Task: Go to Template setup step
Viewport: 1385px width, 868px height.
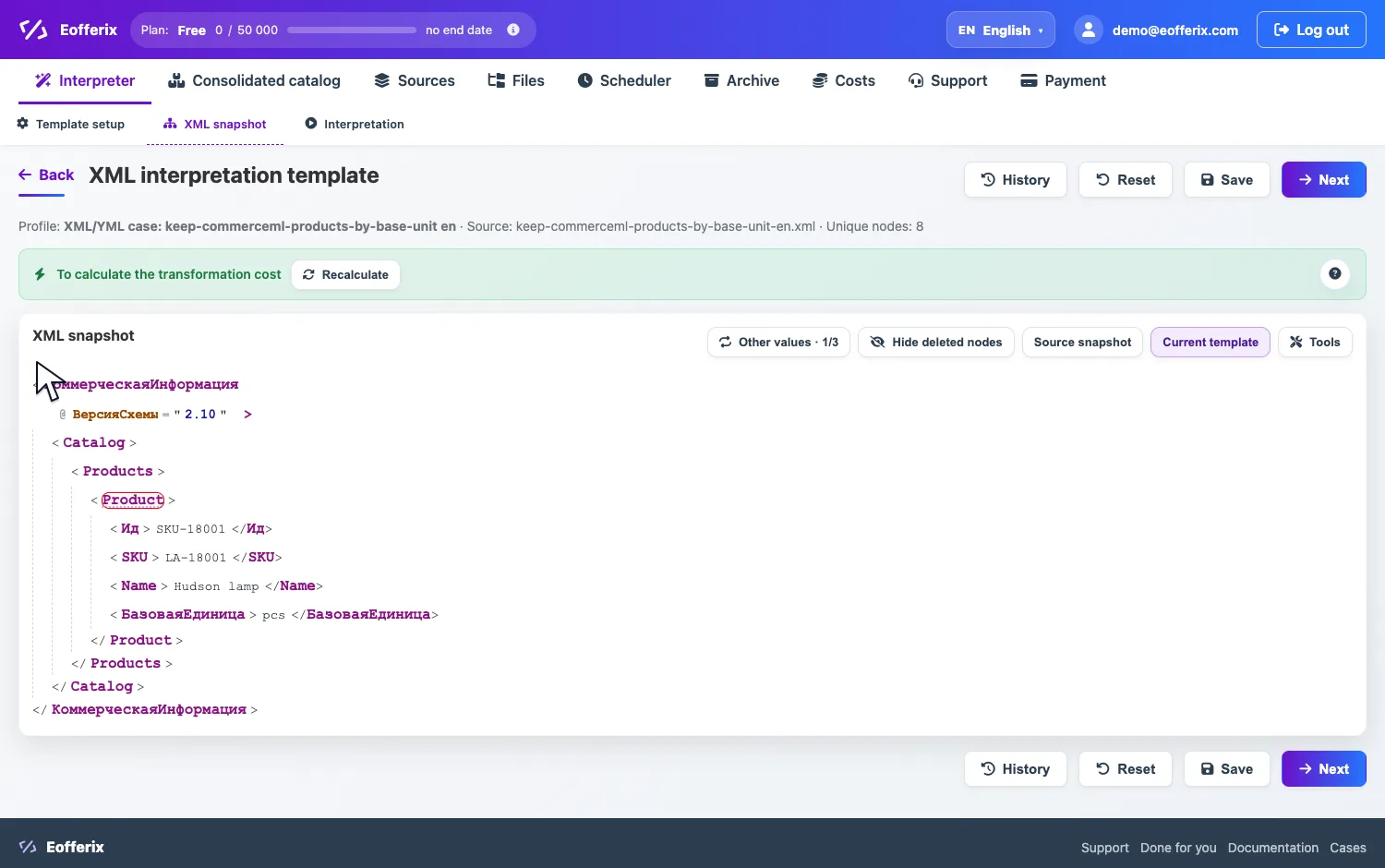Action: click(x=71, y=124)
